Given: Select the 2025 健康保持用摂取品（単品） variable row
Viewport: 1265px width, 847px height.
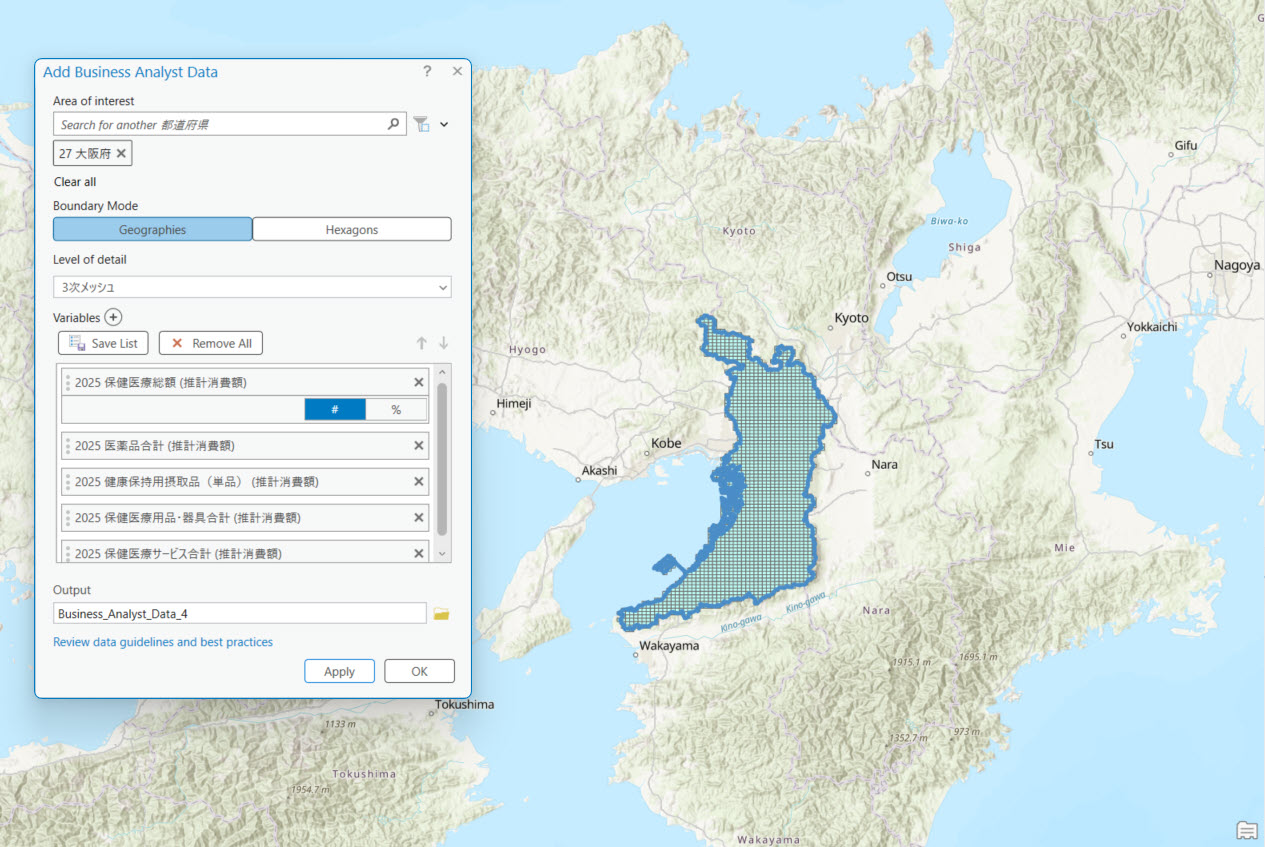Looking at the screenshot, I should (x=245, y=482).
